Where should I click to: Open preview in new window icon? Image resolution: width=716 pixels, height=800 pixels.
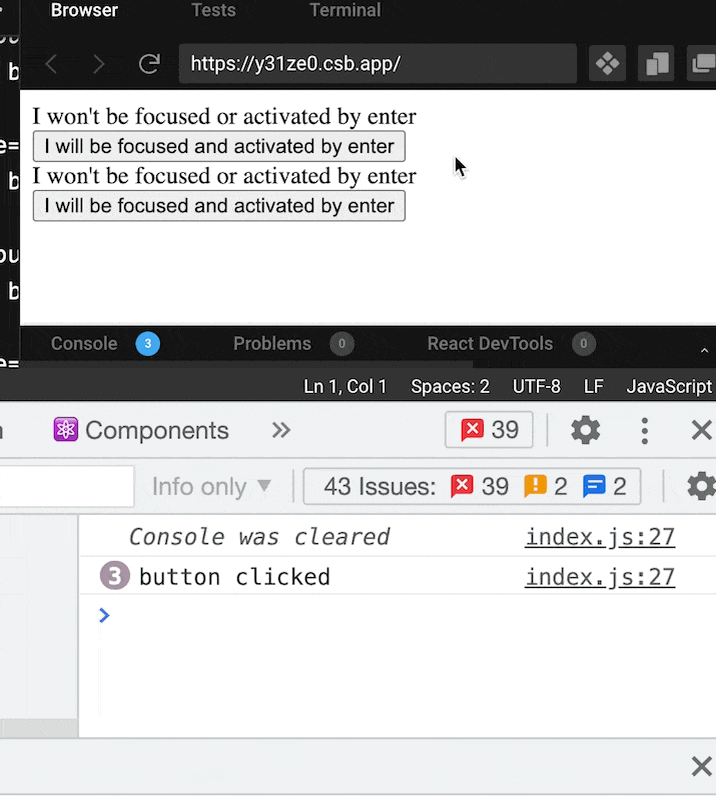click(702, 64)
